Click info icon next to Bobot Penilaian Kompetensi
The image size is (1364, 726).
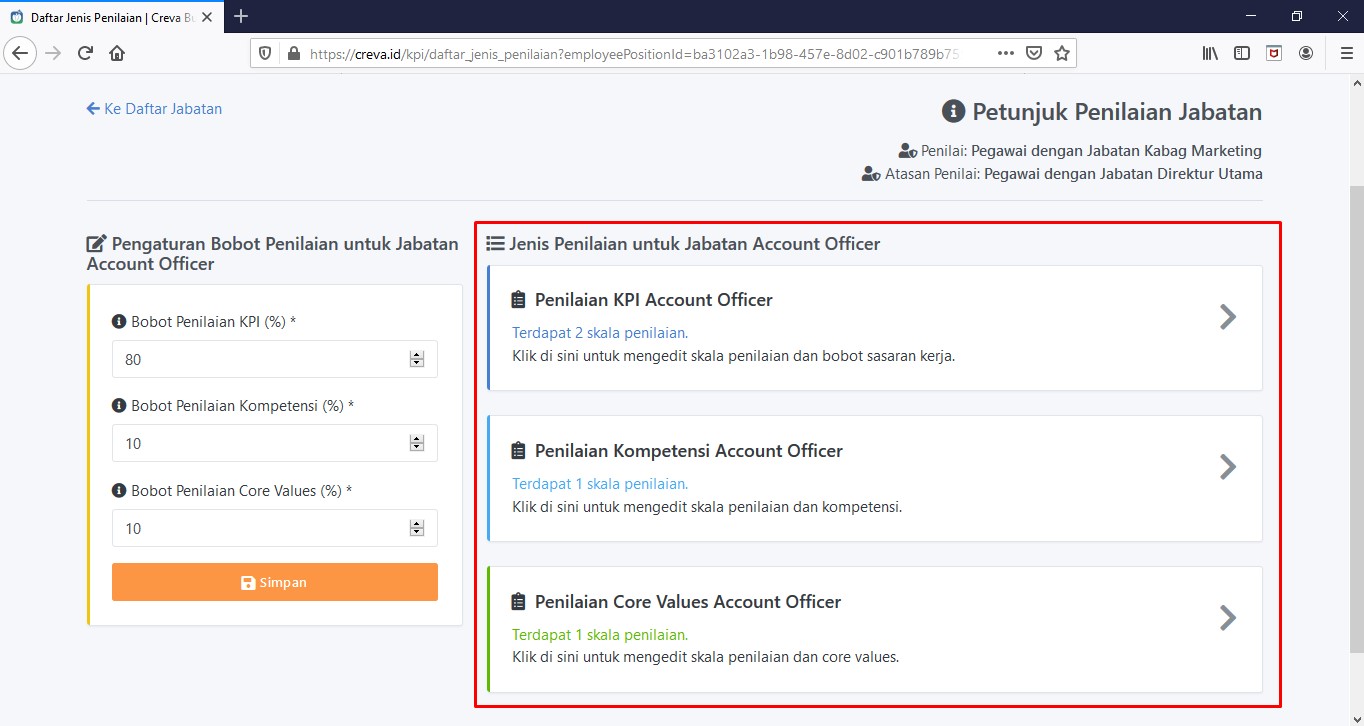(x=119, y=406)
